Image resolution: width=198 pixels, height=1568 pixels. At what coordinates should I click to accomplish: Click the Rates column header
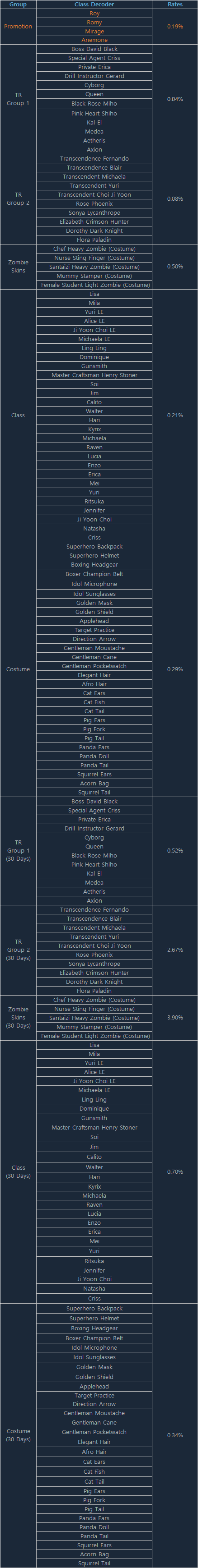coord(175,4)
